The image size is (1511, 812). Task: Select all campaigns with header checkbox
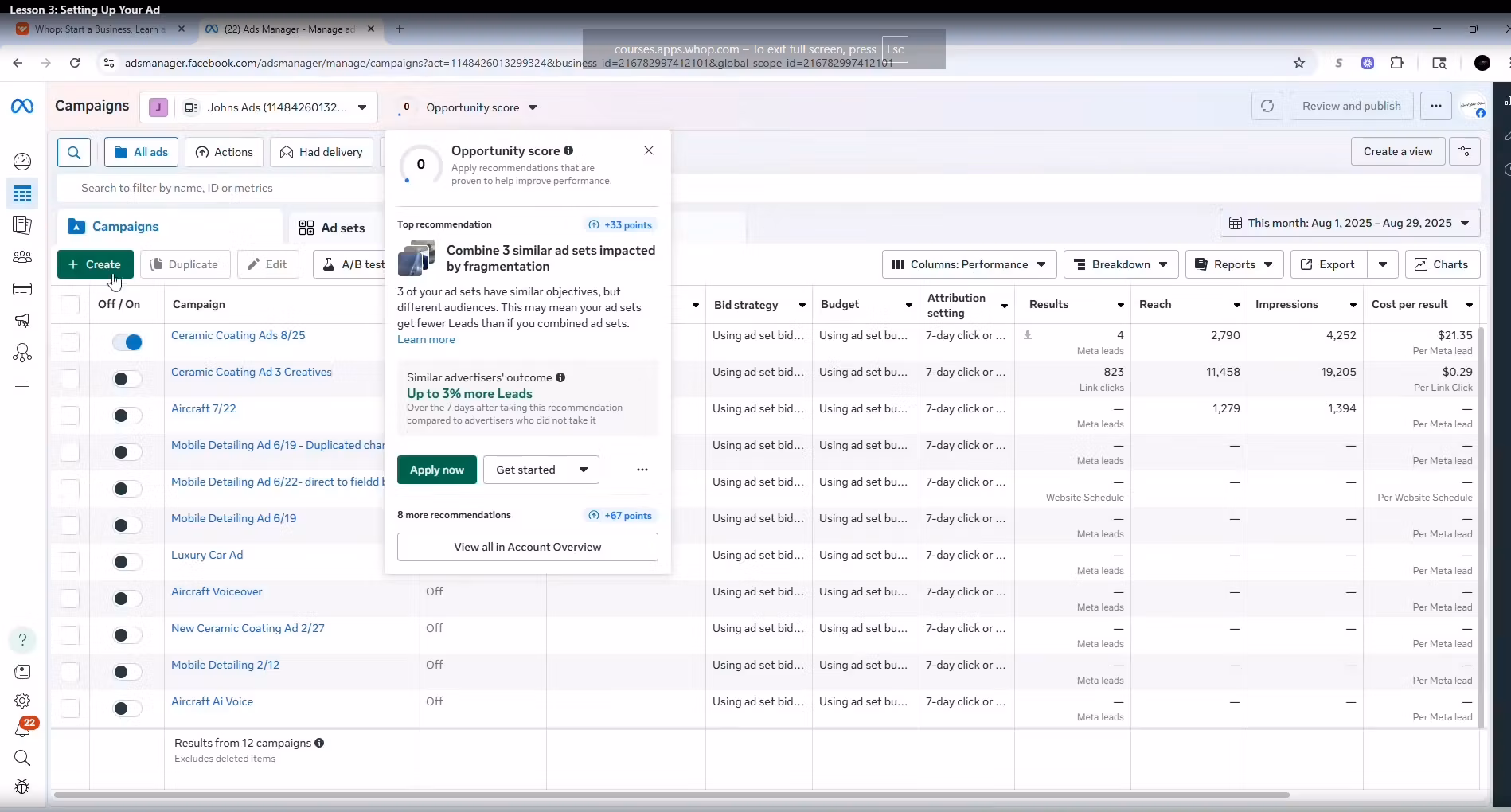tap(70, 305)
